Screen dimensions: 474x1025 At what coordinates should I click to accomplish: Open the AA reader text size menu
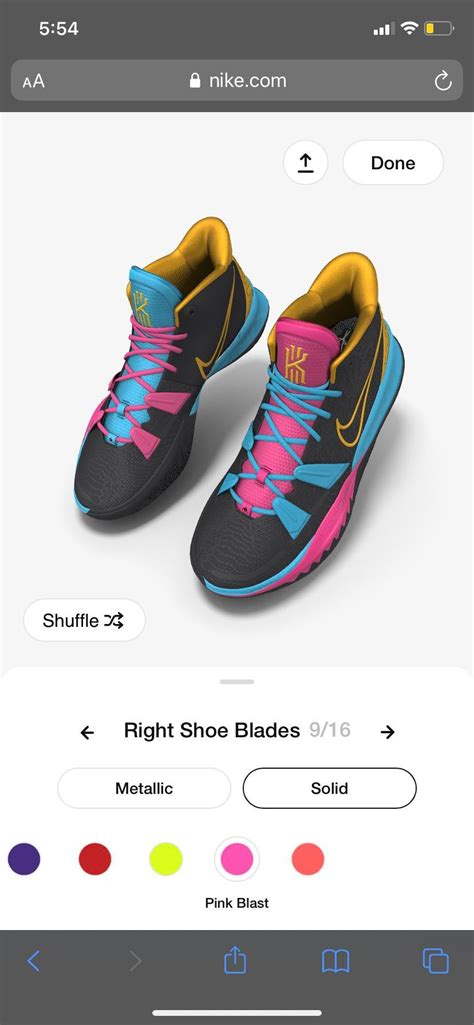click(33, 81)
